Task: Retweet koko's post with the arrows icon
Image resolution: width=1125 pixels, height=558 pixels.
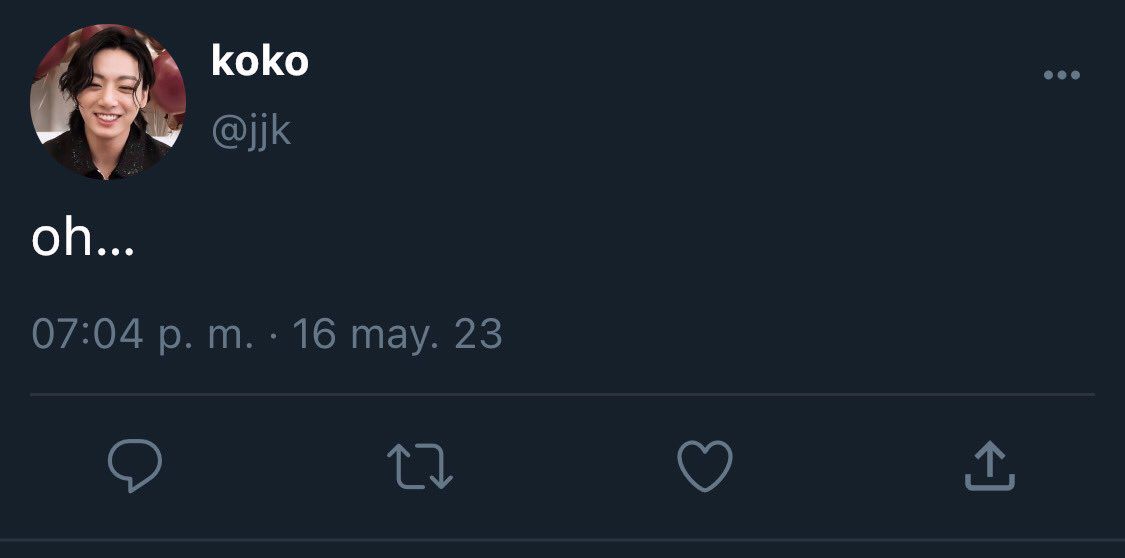Action: (420, 466)
